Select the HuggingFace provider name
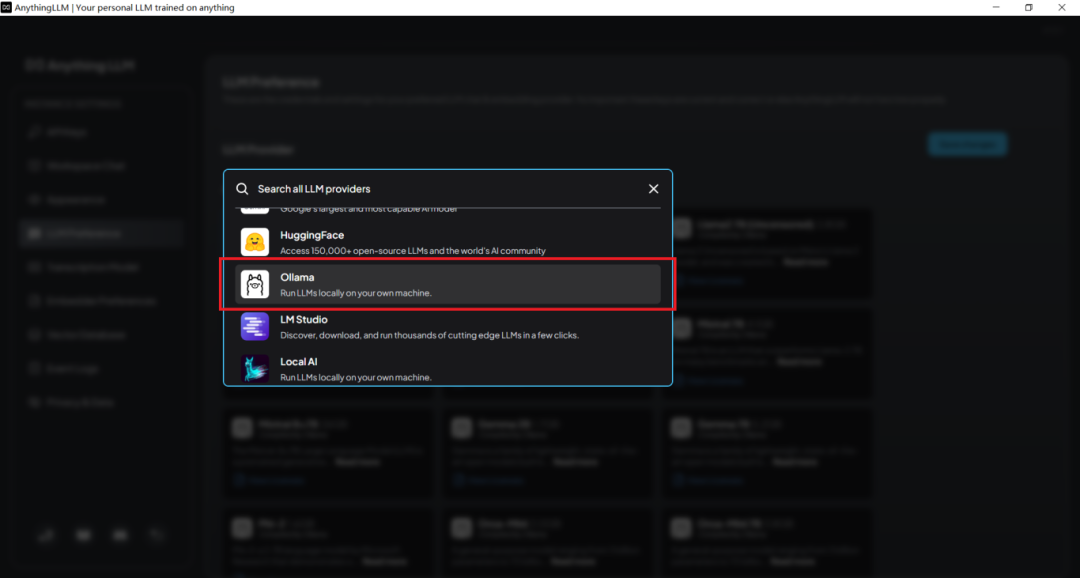Viewport: 1080px width, 578px height. point(312,235)
